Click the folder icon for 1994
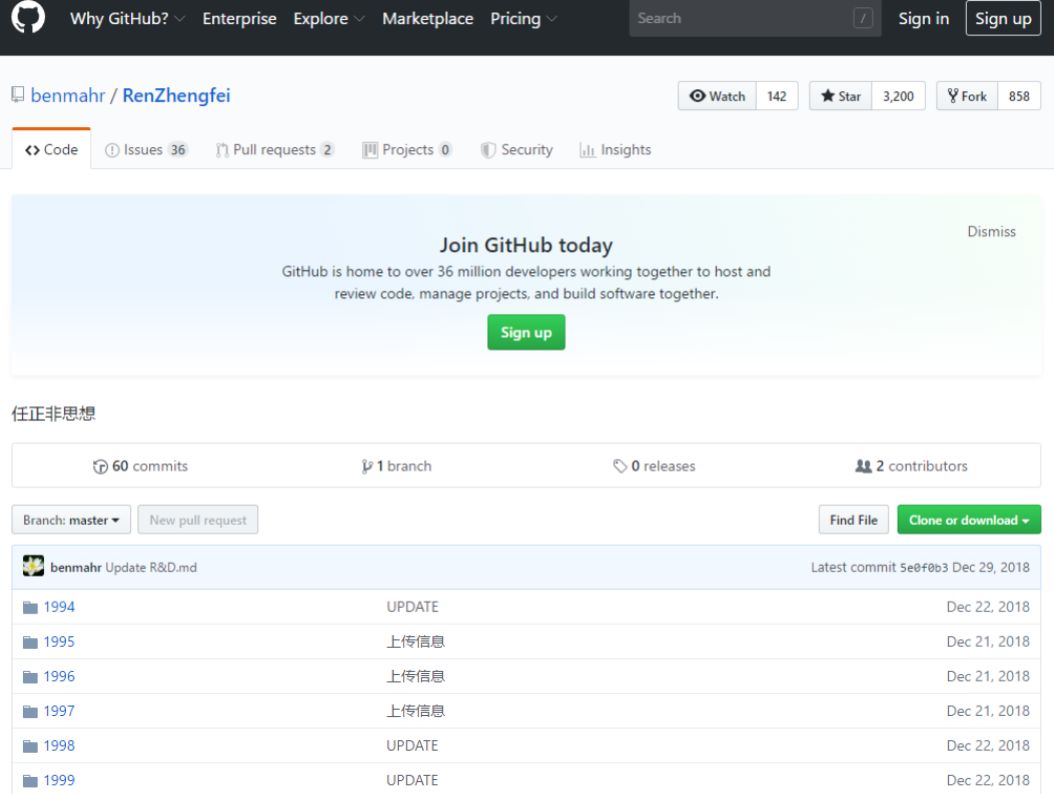Image resolution: width=1054 pixels, height=794 pixels. tap(30, 607)
